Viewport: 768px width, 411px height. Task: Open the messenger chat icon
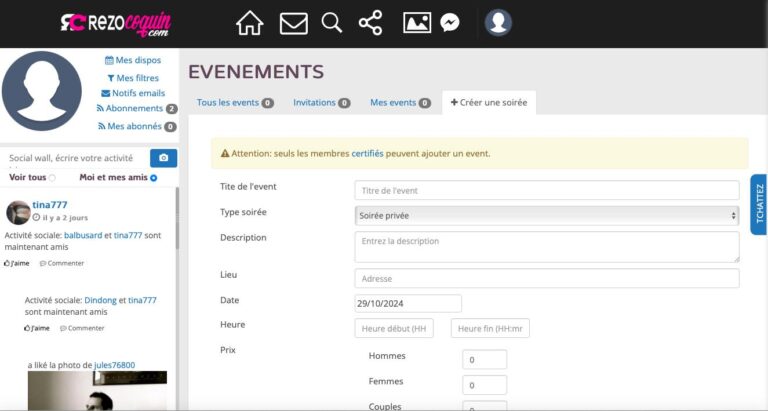click(450, 23)
